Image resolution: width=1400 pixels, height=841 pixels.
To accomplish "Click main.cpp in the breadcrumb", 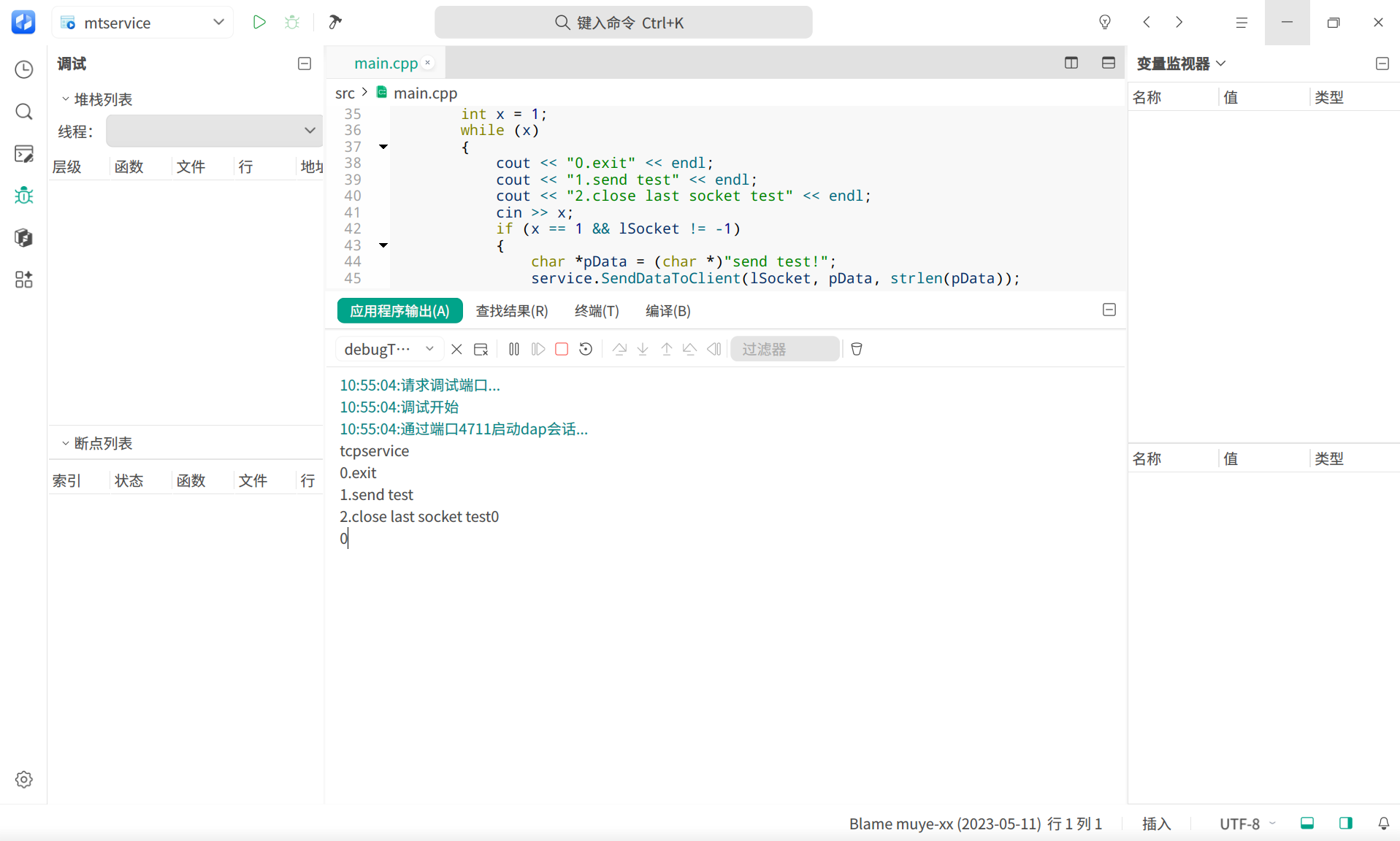I will [425, 93].
